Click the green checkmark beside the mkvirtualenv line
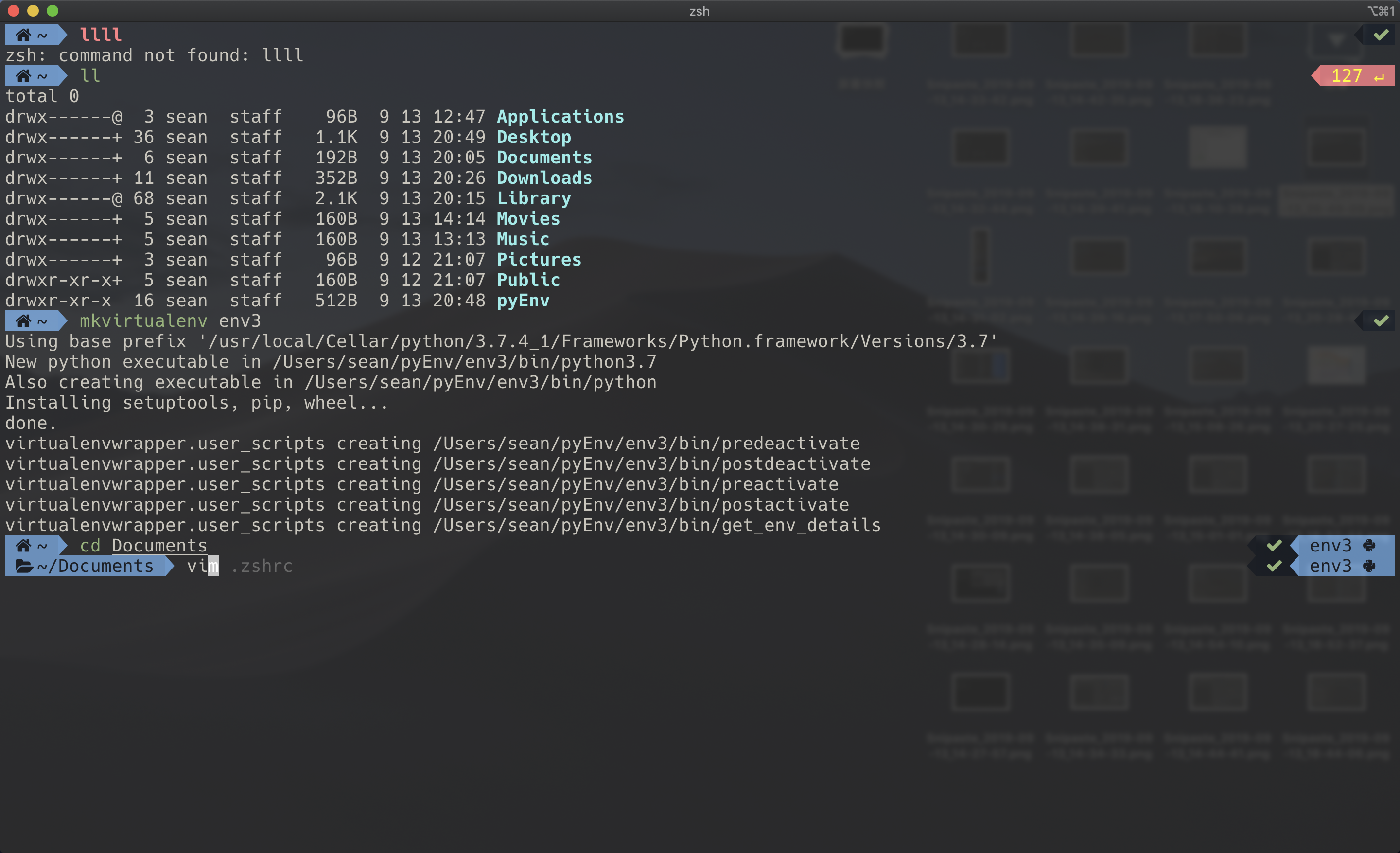The width and height of the screenshot is (1400, 853). coord(1381,321)
